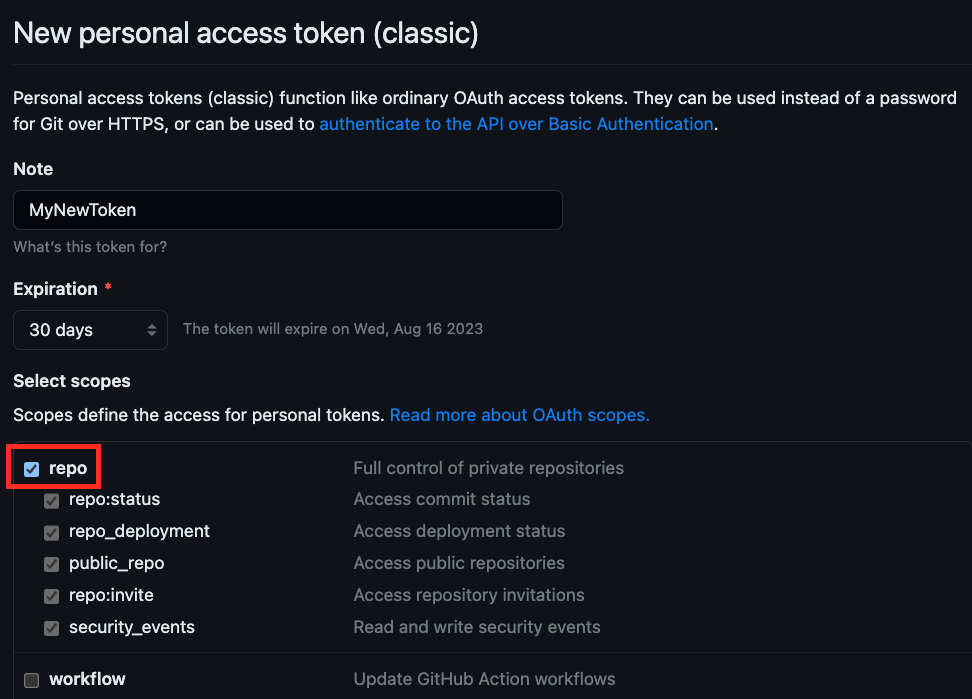Toggle the repo:invite checkbox
This screenshot has height=699, width=972.
(52, 596)
